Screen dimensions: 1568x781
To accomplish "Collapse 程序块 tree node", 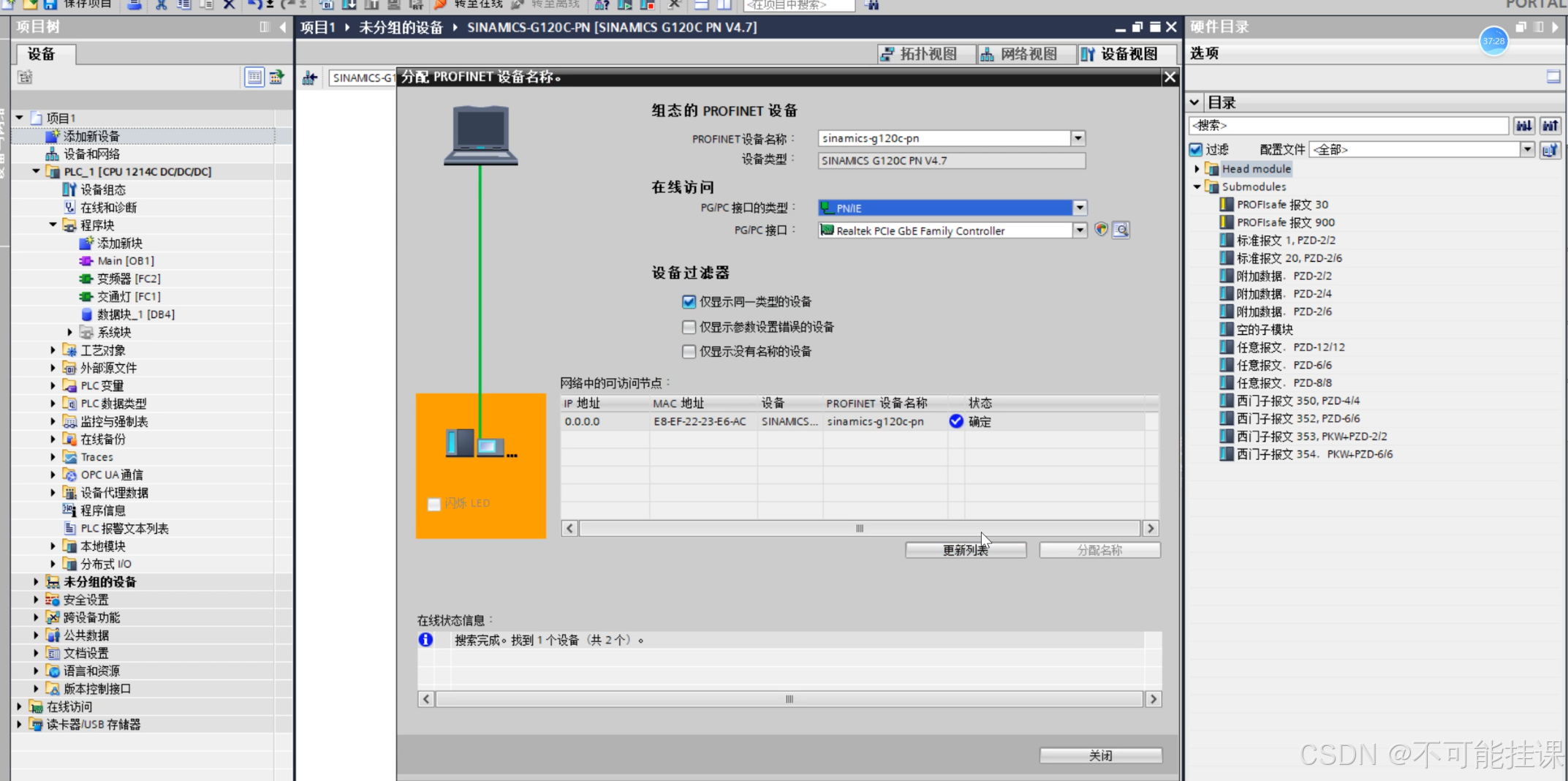I will tap(53, 225).
